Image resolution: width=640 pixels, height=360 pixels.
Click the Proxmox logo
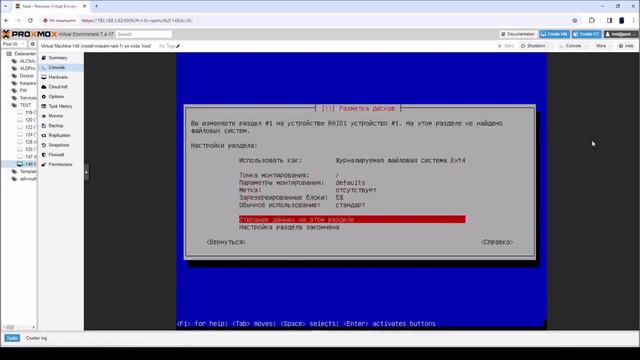[29, 34]
